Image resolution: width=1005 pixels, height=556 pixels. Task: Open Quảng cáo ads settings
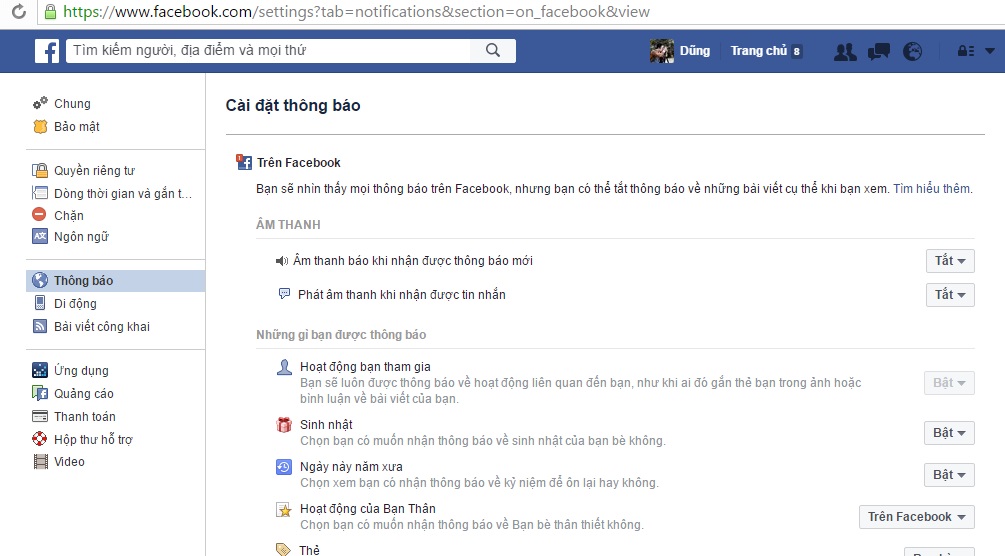pos(83,394)
